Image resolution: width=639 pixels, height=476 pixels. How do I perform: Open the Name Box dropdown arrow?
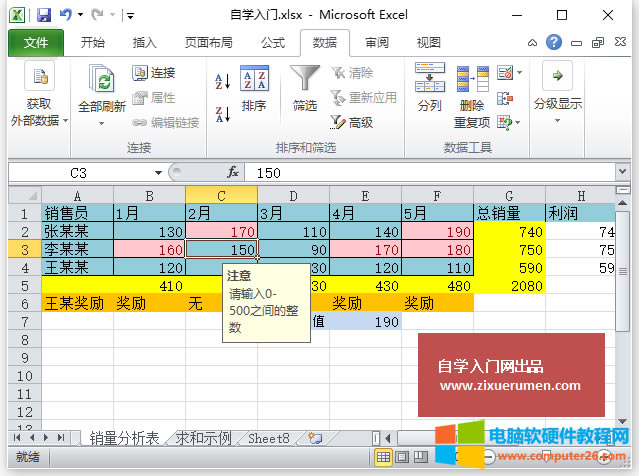159,172
